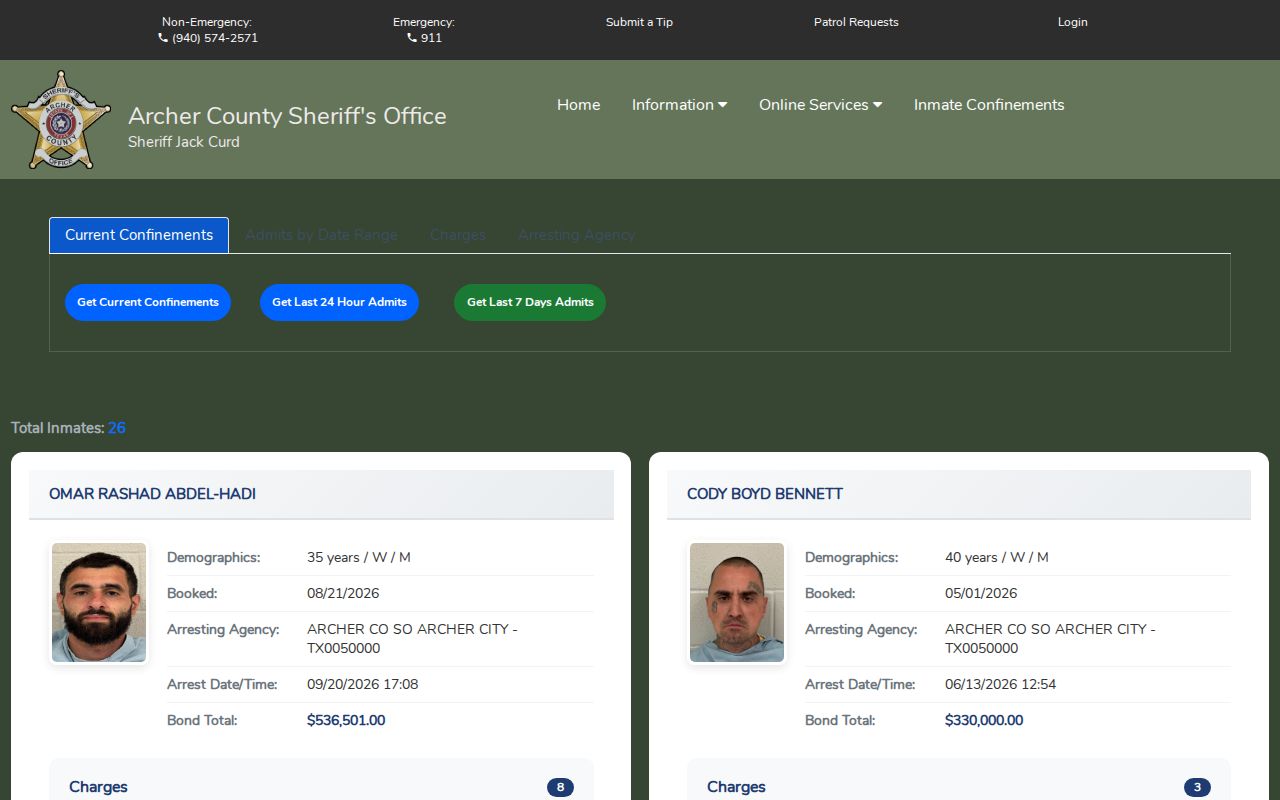Click the Archer County Sheriff's Office title
1280x800 pixels.
(x=287, y=116)
